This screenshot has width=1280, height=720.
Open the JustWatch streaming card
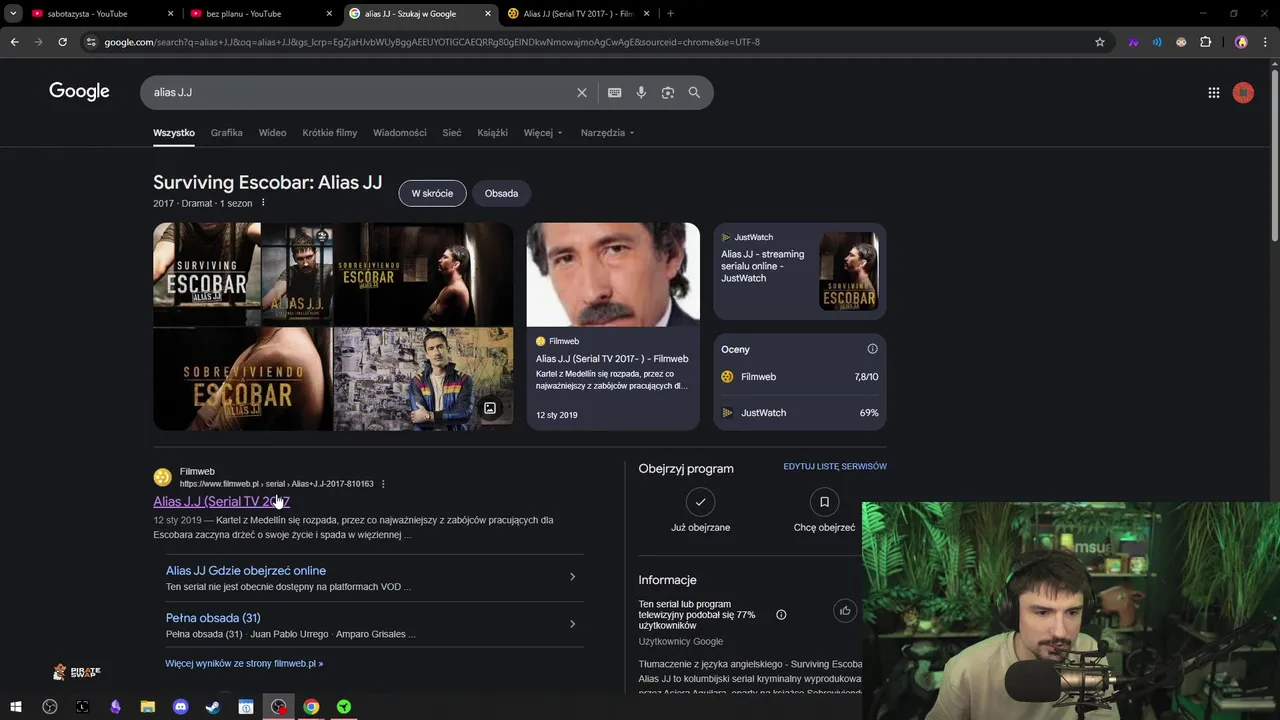(x=800, y=271)
